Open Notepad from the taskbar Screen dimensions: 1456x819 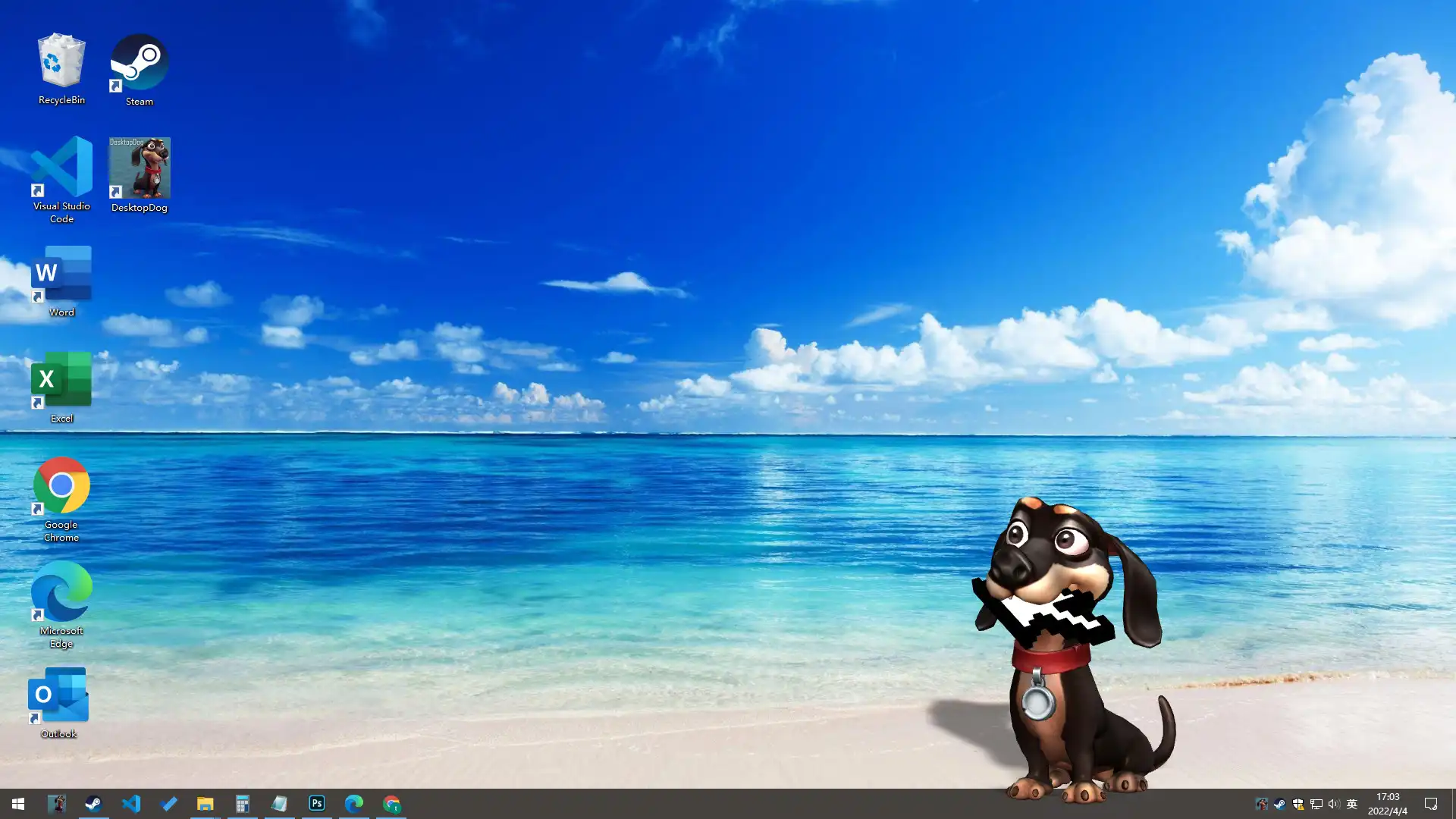click(x=279, y=803)
